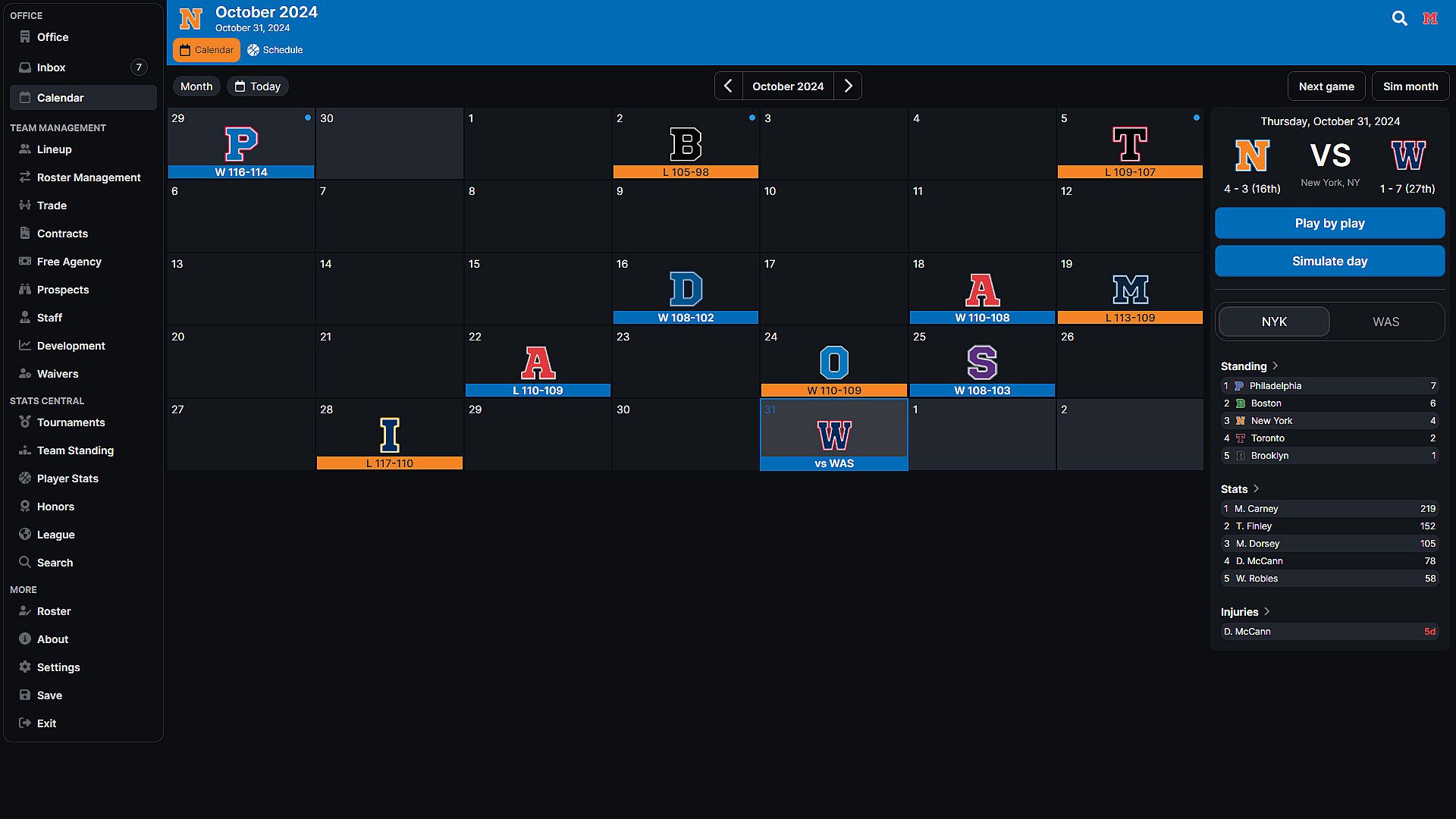This screenshot has height=819, width=1456.
Task: Switch to the Schedule tab
Action: pyautogui.click(x=275, y=50)
